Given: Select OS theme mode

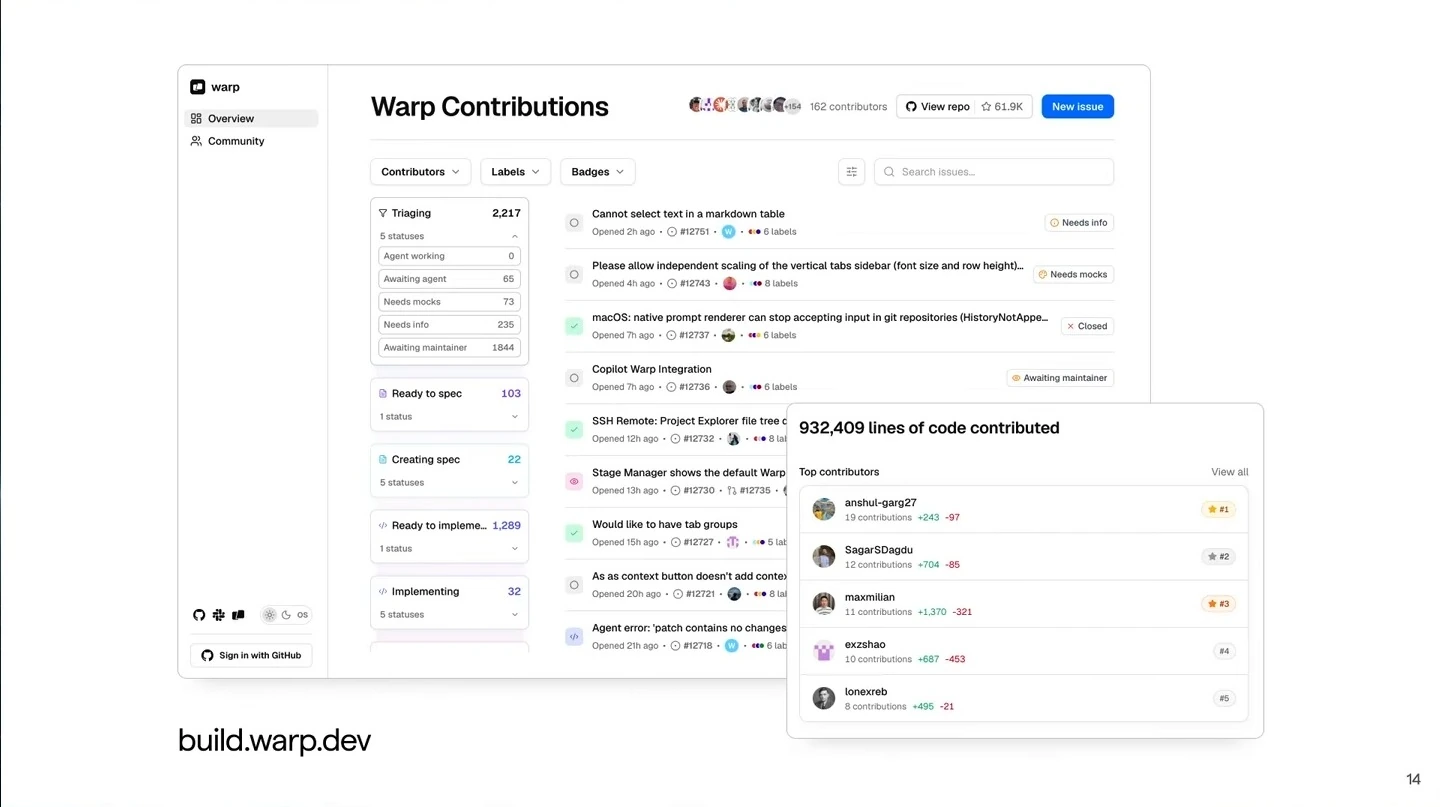Looking at the screenshot, I should [302, 615].
